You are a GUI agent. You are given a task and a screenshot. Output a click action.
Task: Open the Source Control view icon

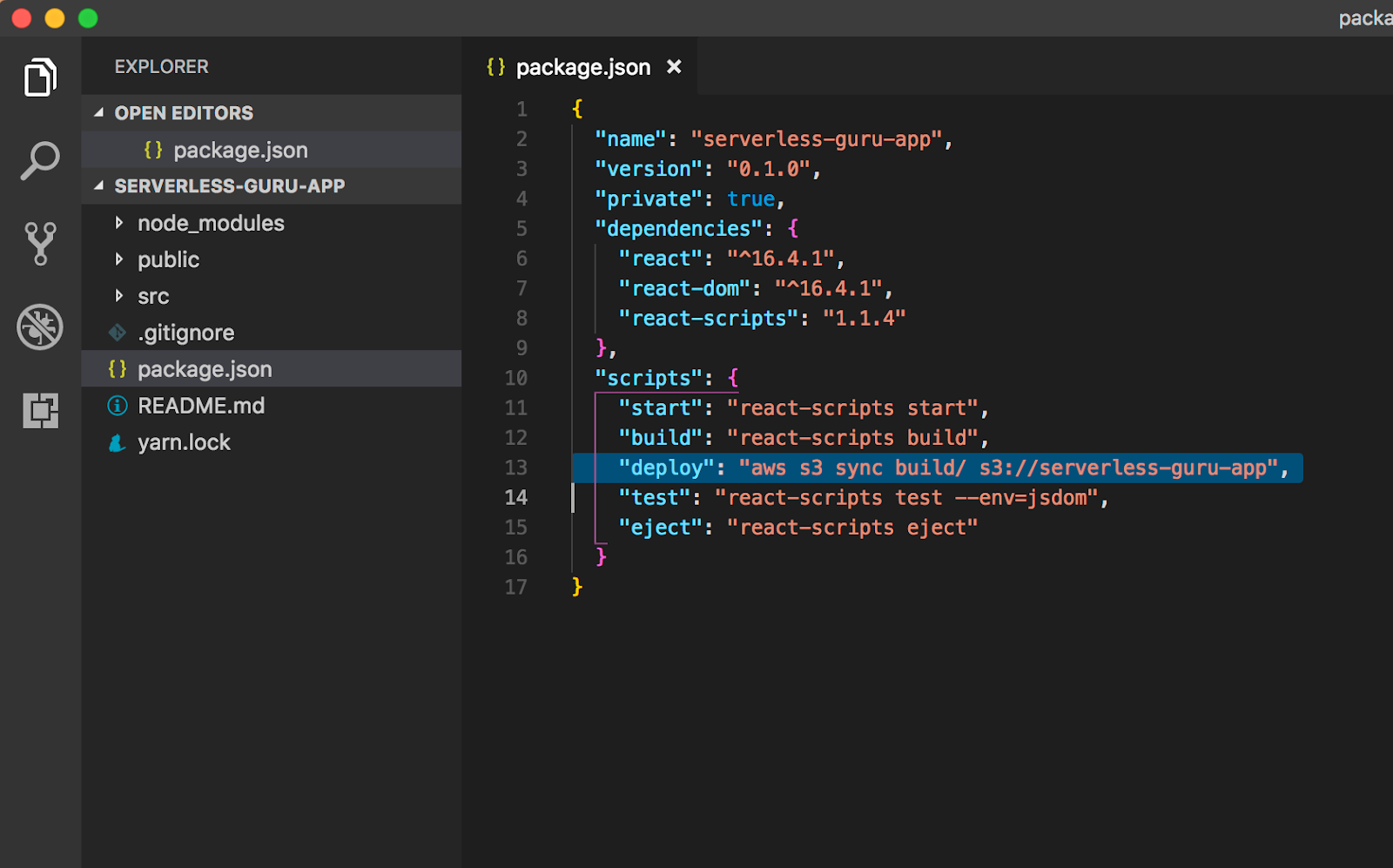pos(39,243)
